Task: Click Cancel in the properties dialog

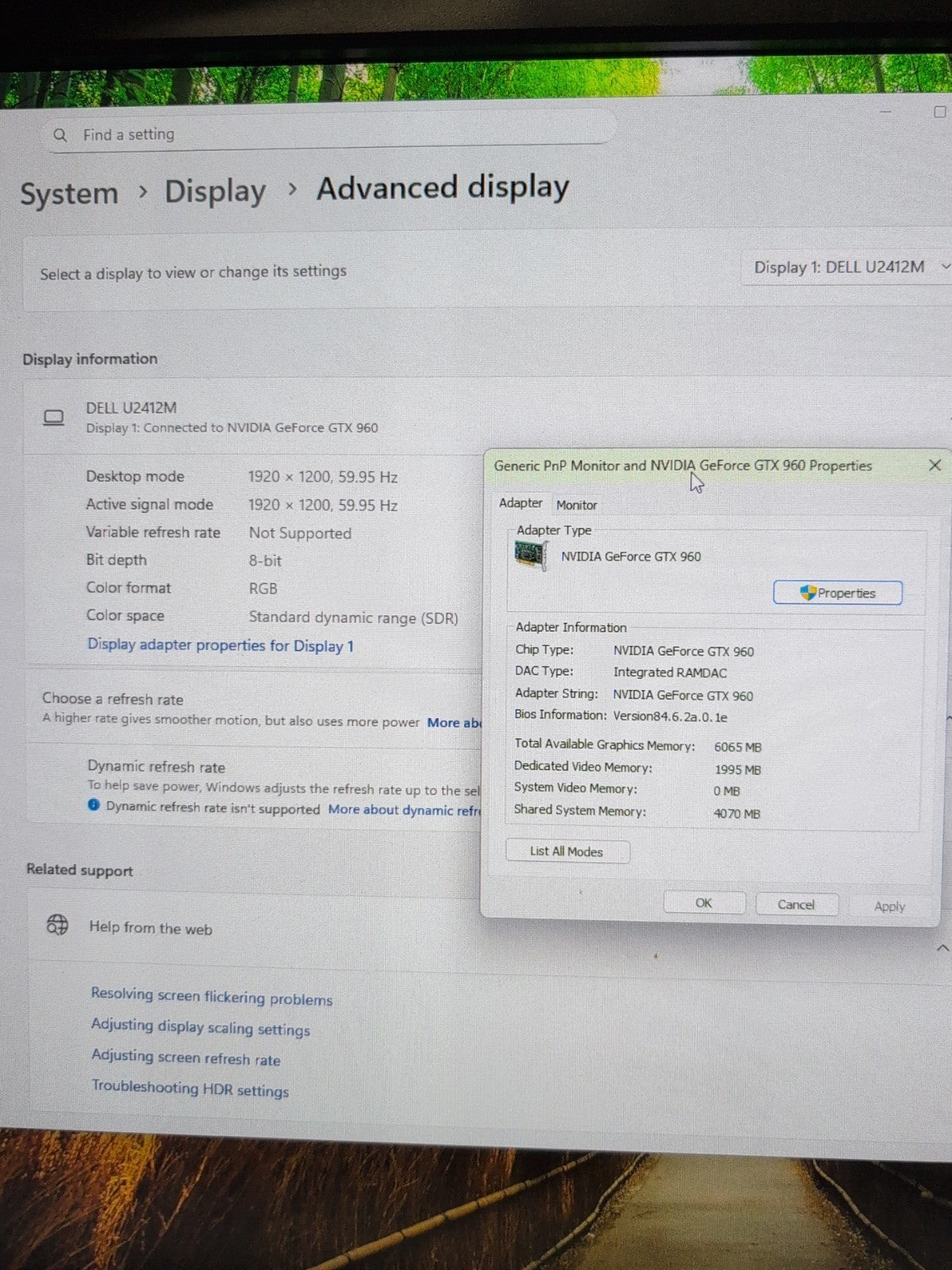Action: click(x=796, y=904)
